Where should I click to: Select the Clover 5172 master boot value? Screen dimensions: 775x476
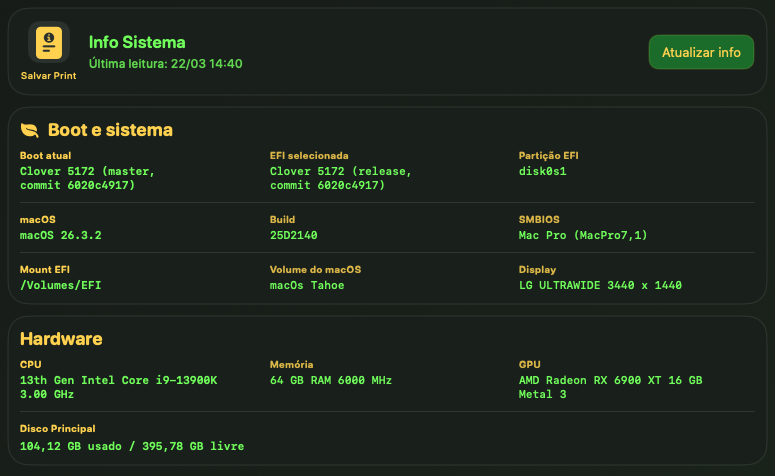[87, 178]
